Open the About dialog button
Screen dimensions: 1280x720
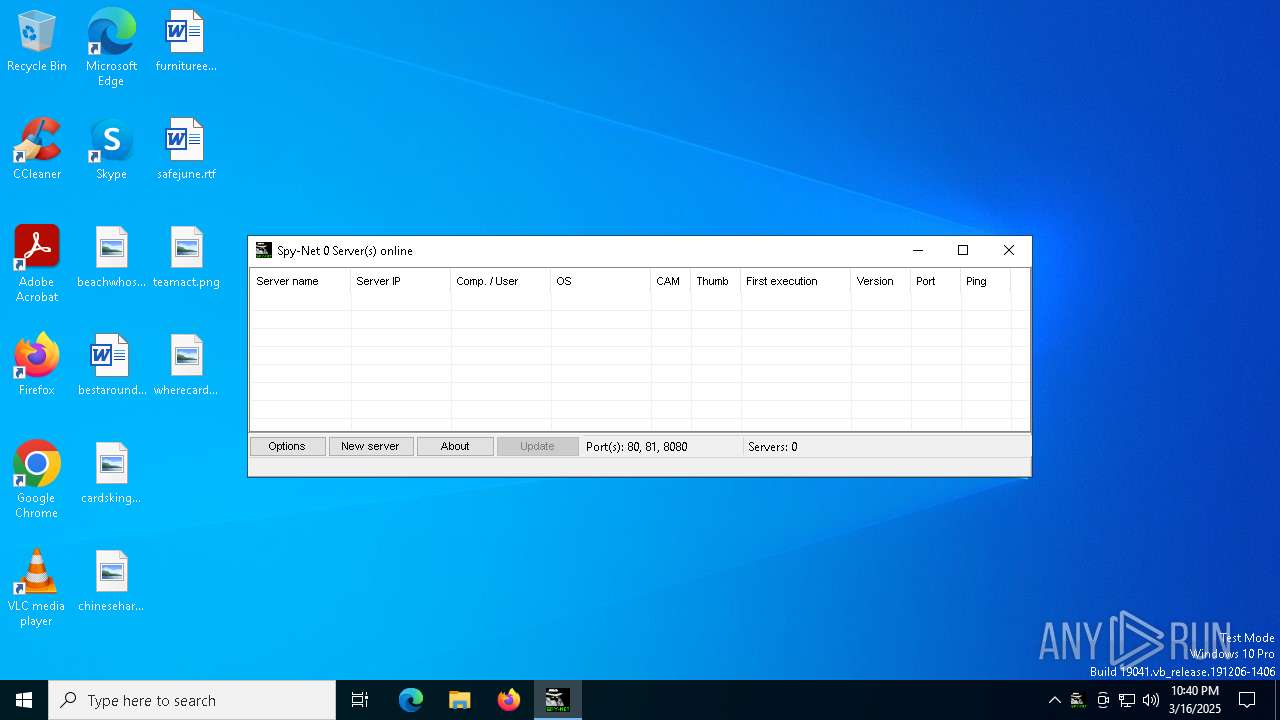(x=455, y=446)
